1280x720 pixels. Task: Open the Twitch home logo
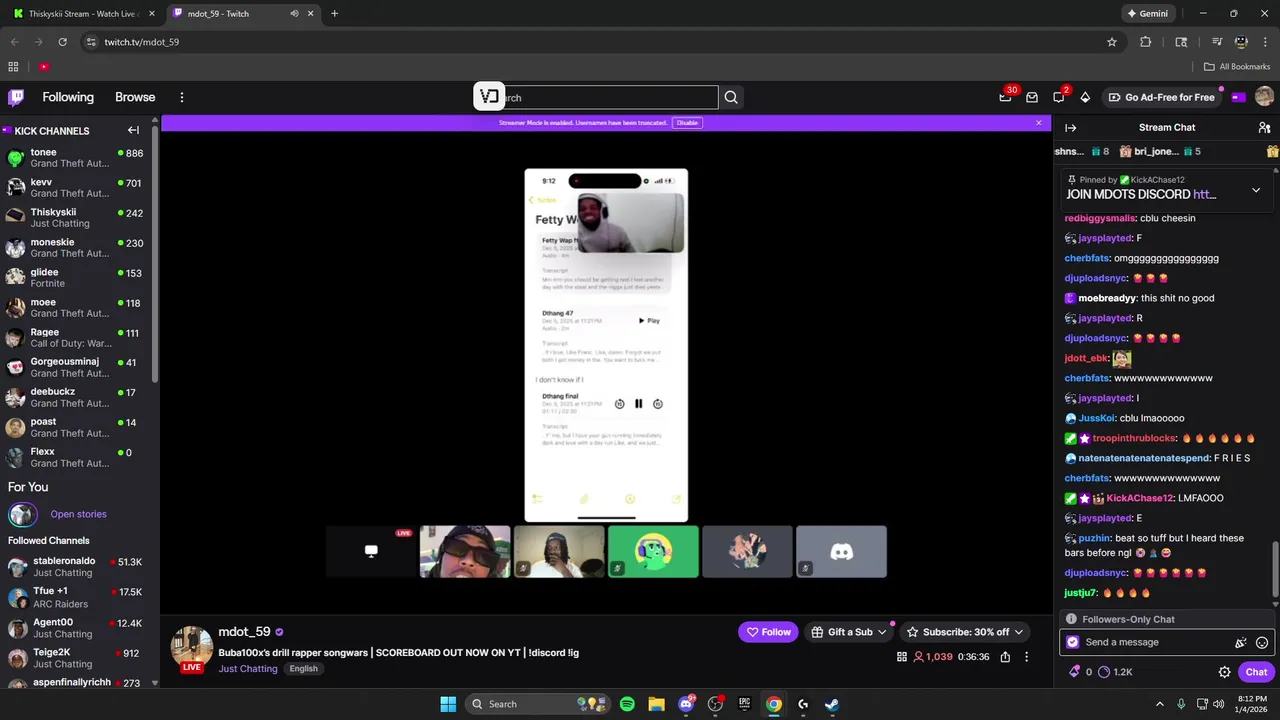tap(16, 97)
